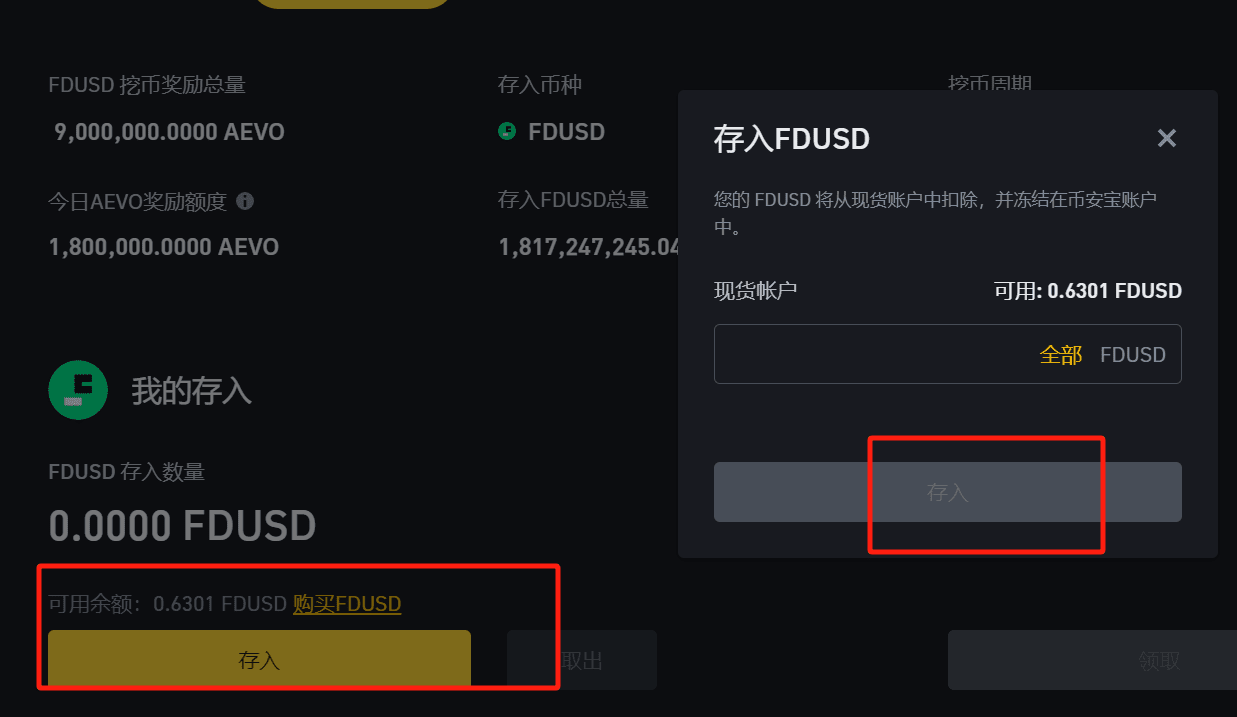Click the FDUSD suffix inside the amount field

click(x=1133, y=354)
